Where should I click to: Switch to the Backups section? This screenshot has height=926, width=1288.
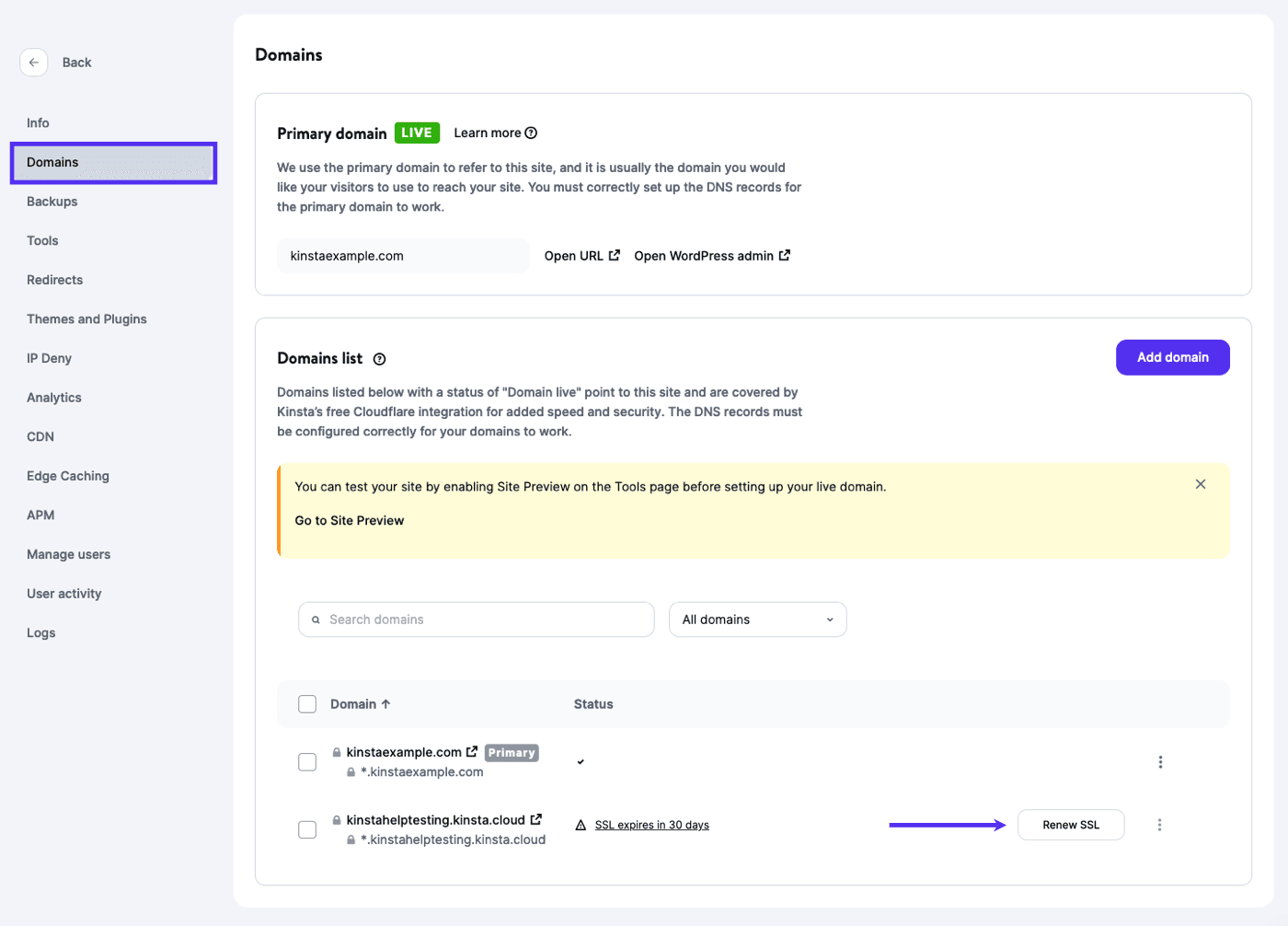[52, 201]
